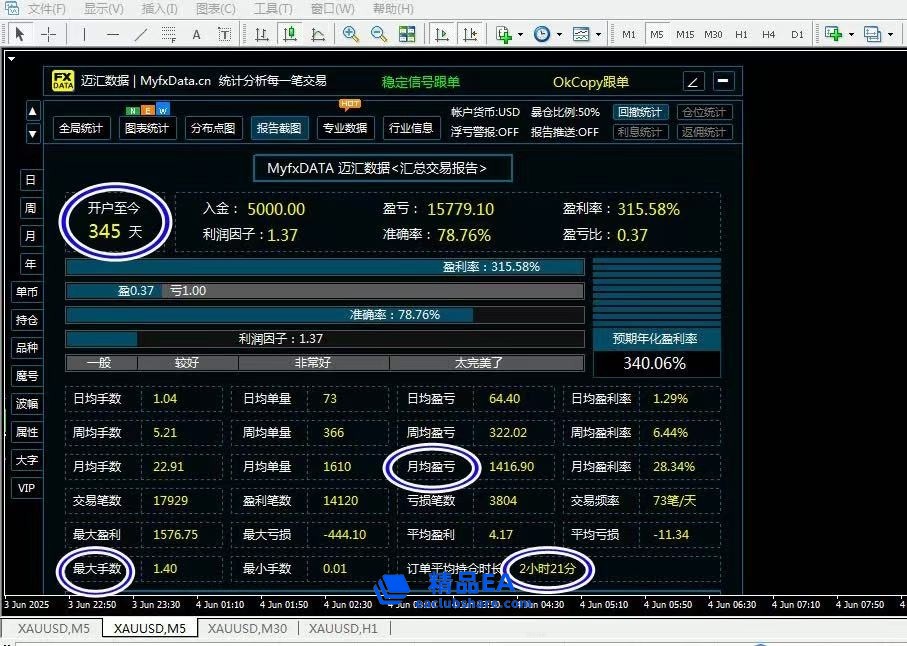Screen dimensions: 907x646
Task: Click the OkCopy跟单 link
Action: tap(591, 82)
